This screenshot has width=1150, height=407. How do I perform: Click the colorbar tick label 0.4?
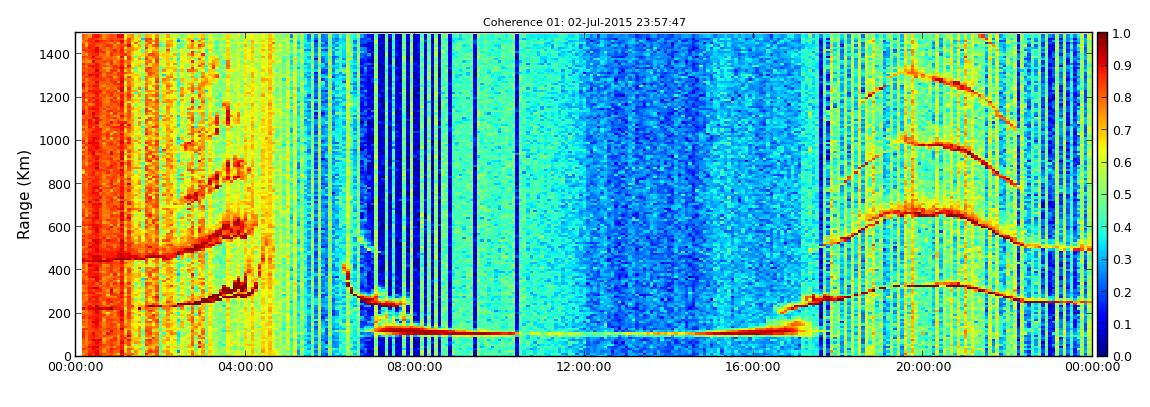[1123, 227]
